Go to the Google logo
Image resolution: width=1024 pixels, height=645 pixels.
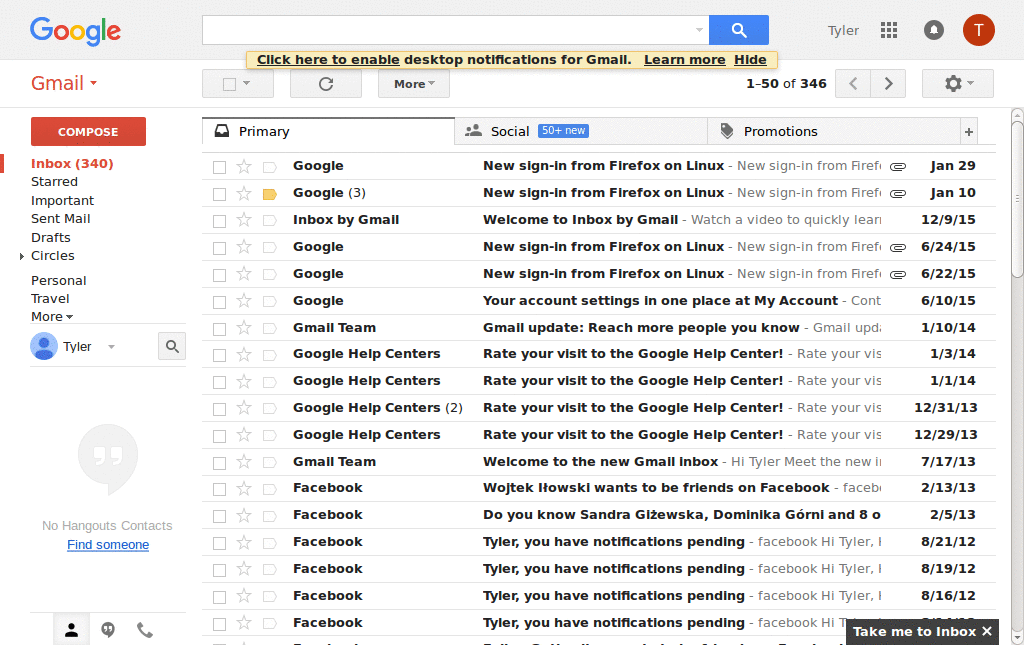pos(75,31)
